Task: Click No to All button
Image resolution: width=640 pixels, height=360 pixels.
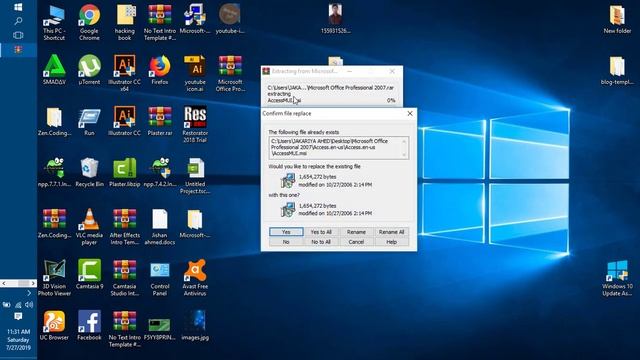Action: tap(321, 242)
